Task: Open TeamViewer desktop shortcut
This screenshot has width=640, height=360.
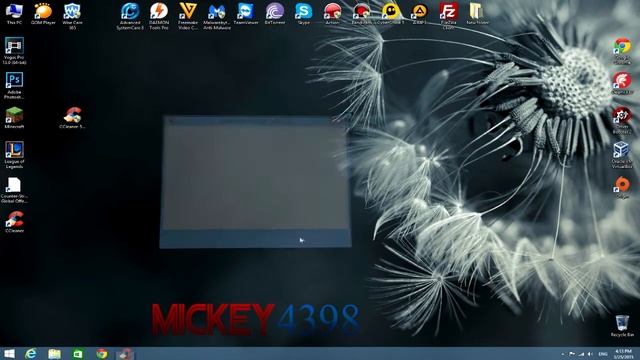Action: click(x=246, y=14)
